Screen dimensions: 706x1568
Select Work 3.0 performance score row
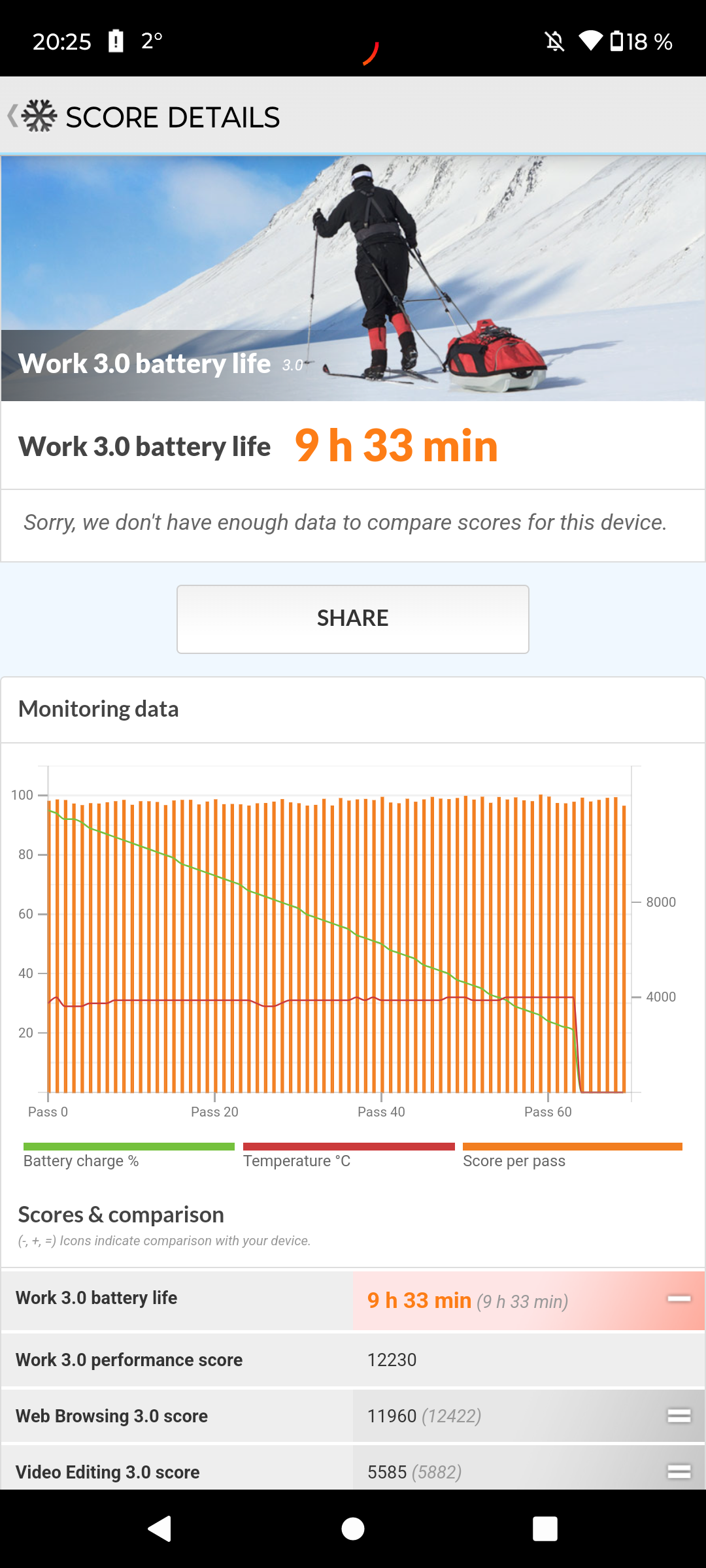click(353, 1360)
